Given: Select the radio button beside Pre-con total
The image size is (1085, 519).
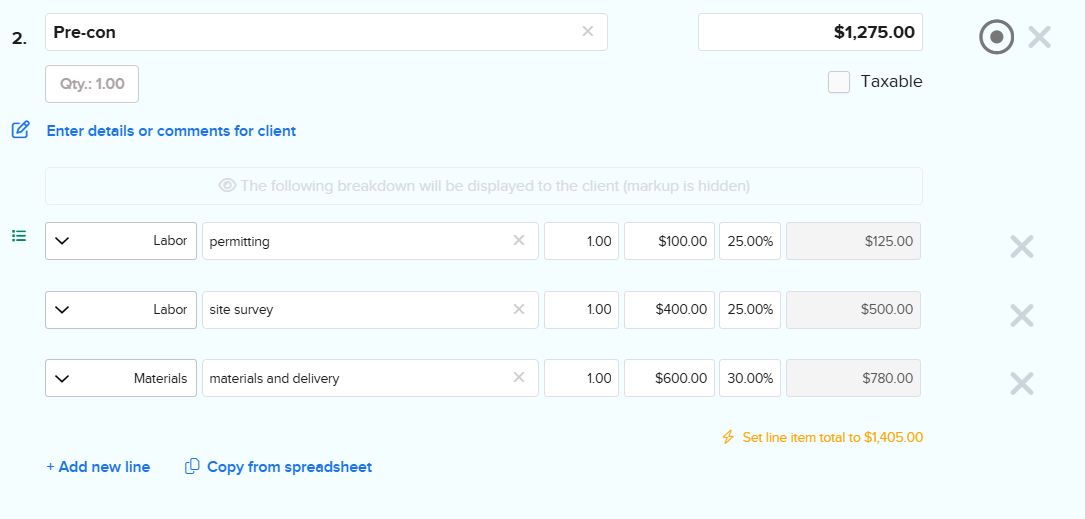Looking at the screenshot, I should [996, 38].
